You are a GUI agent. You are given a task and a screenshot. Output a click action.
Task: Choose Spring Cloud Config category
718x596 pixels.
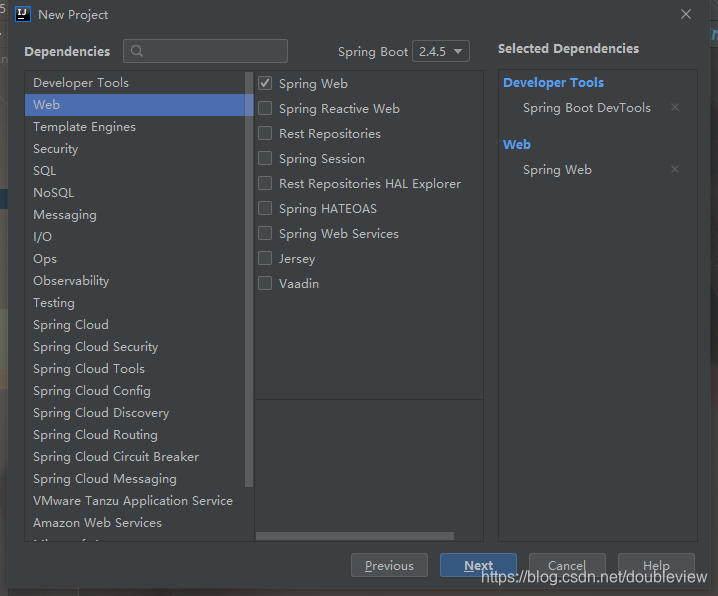(135, 390)
